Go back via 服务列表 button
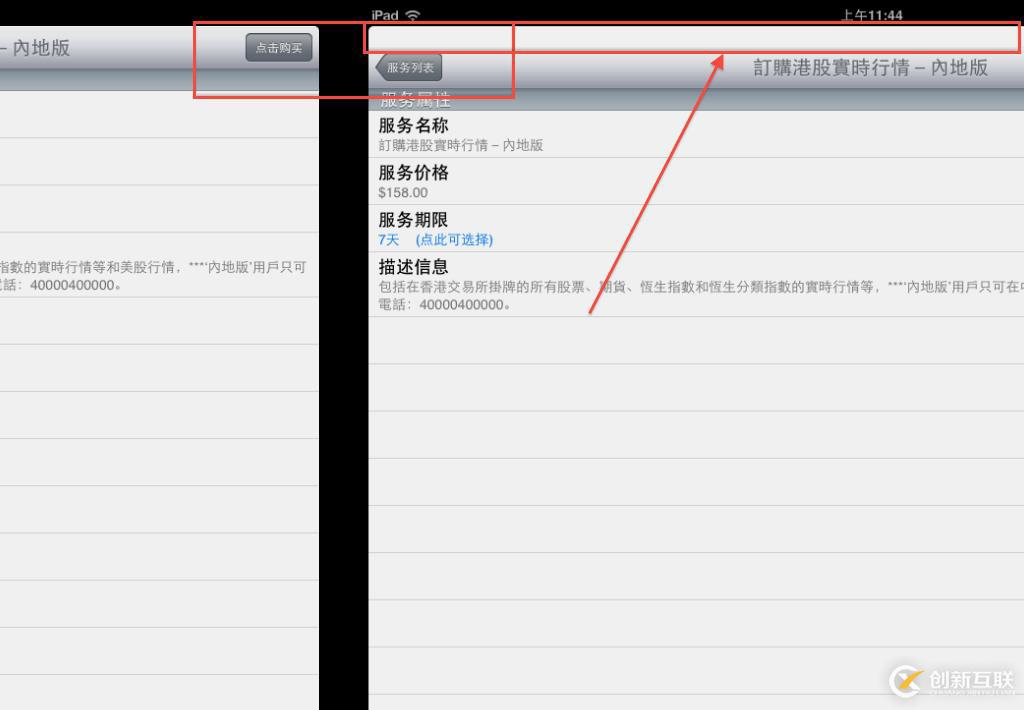This screenshot has width=1024, height=710. [409, 67]
